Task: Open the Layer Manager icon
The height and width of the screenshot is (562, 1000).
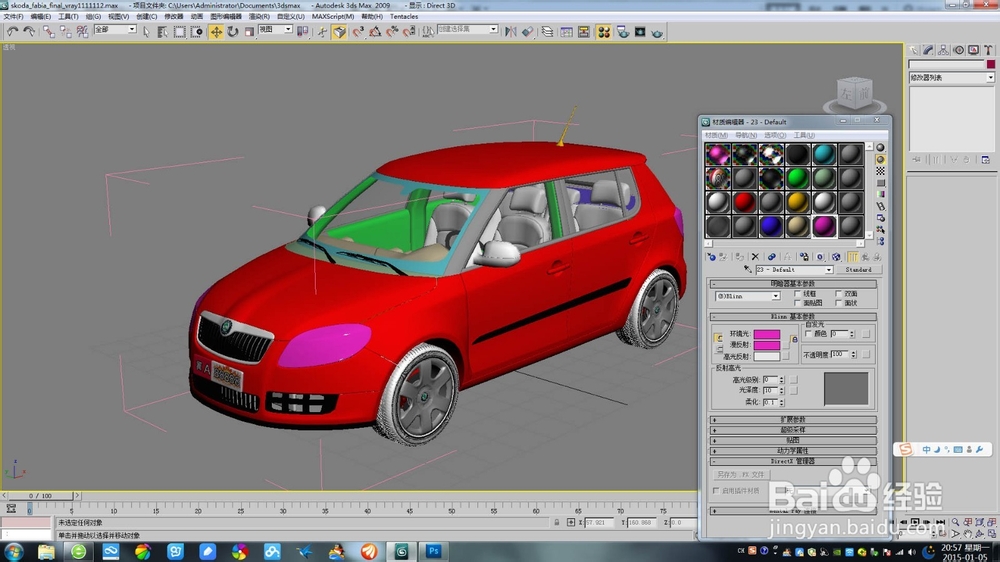Action: coord(547,32)
